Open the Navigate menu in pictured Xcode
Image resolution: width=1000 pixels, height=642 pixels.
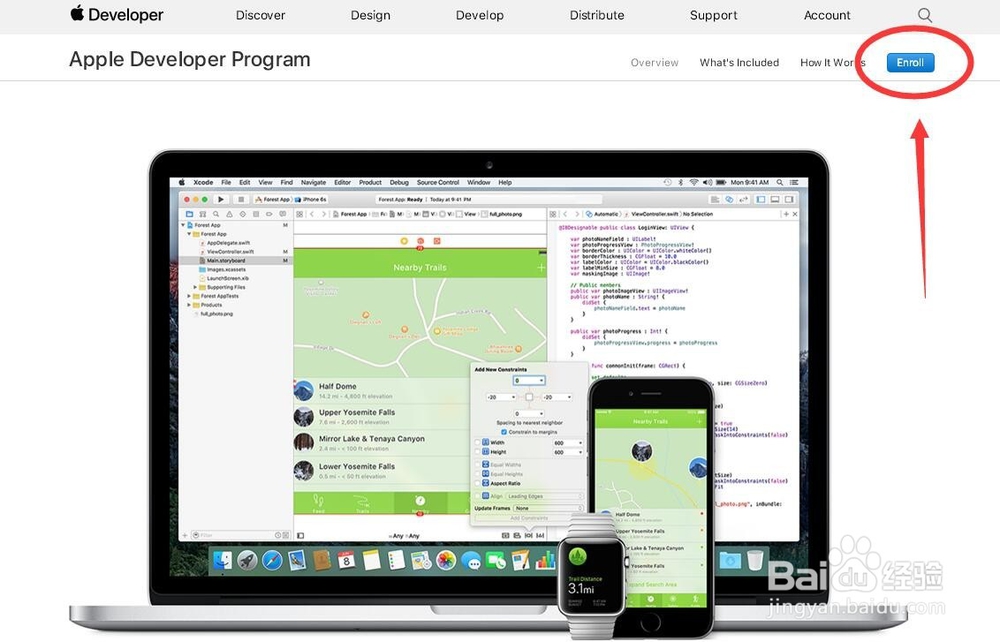point(313,182)
